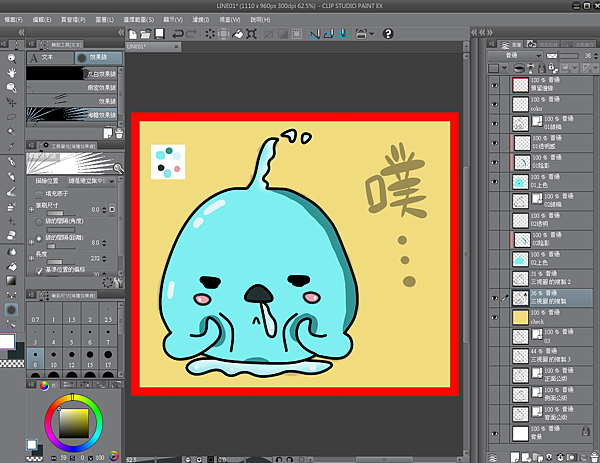This screenshot has width=600, height=463.
Task: Uncheck the 基準位置的偏移 checkbox
Action: tap(40, 270)
